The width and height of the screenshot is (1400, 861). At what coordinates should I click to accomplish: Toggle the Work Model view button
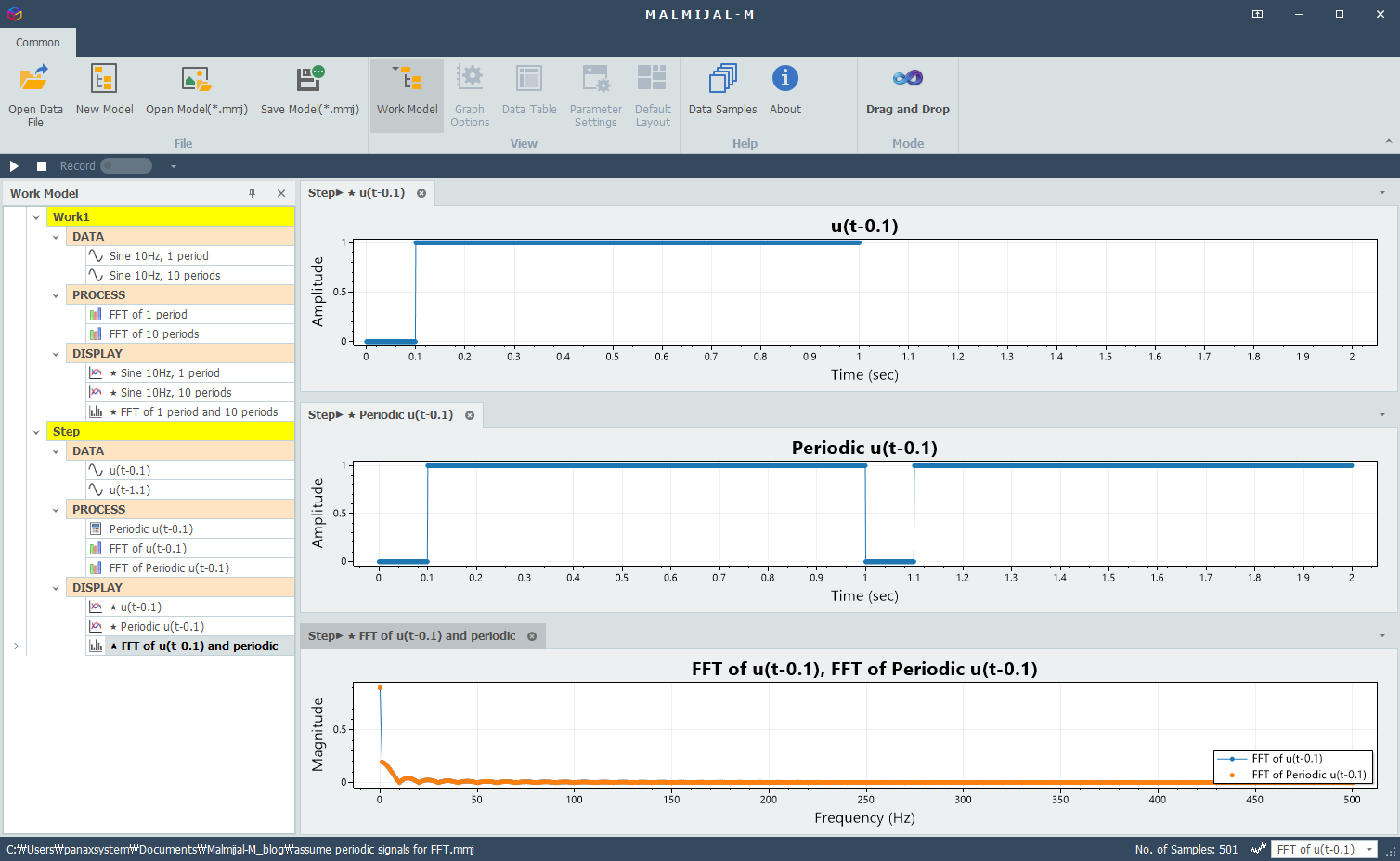point(407,95)
